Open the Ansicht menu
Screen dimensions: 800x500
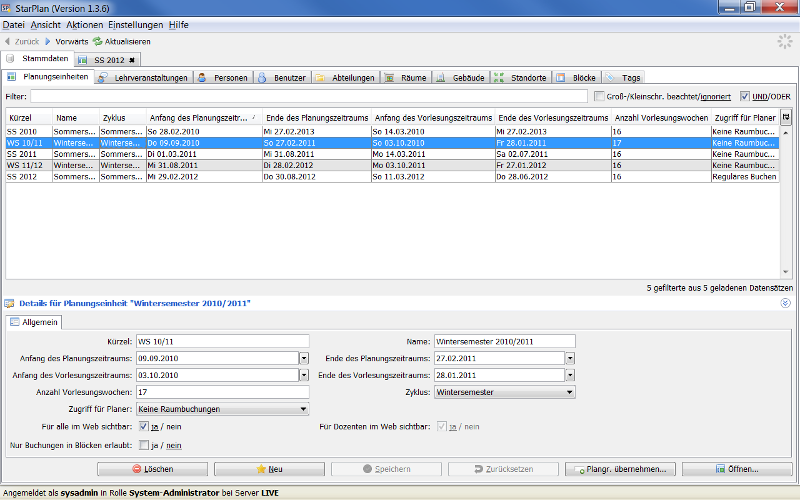pyautogui.click(x=45, y=24)
